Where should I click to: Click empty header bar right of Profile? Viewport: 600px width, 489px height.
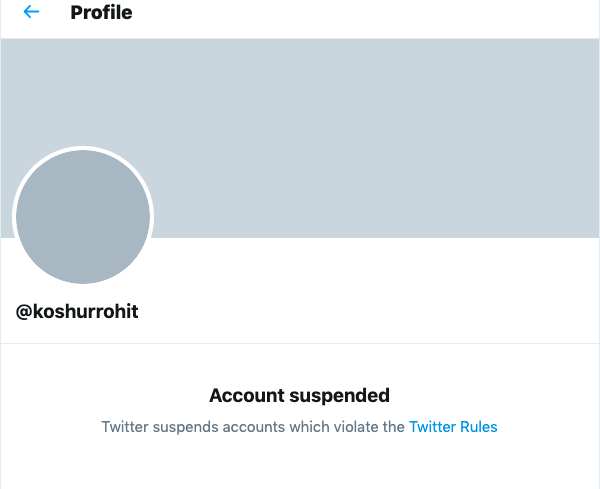380,14
